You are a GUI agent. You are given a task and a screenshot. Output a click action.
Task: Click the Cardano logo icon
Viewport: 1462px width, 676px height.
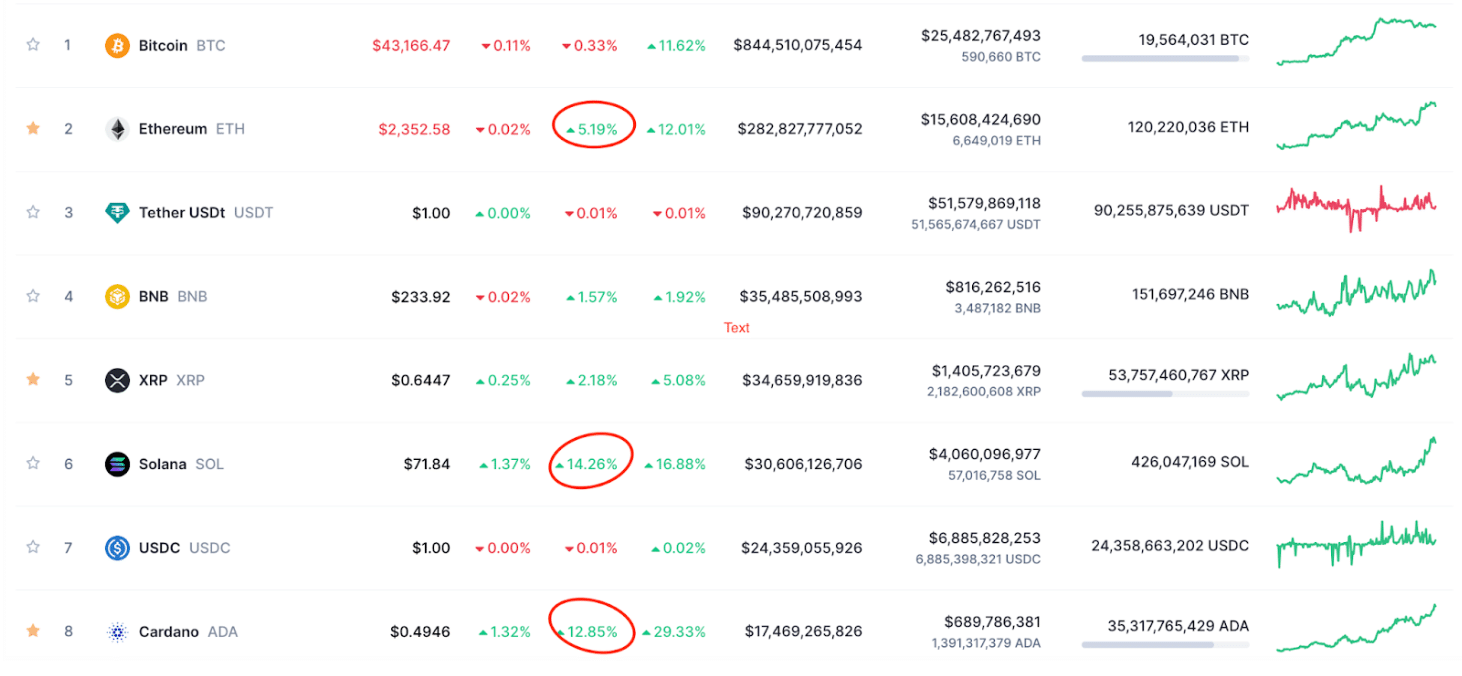point(117,632)
